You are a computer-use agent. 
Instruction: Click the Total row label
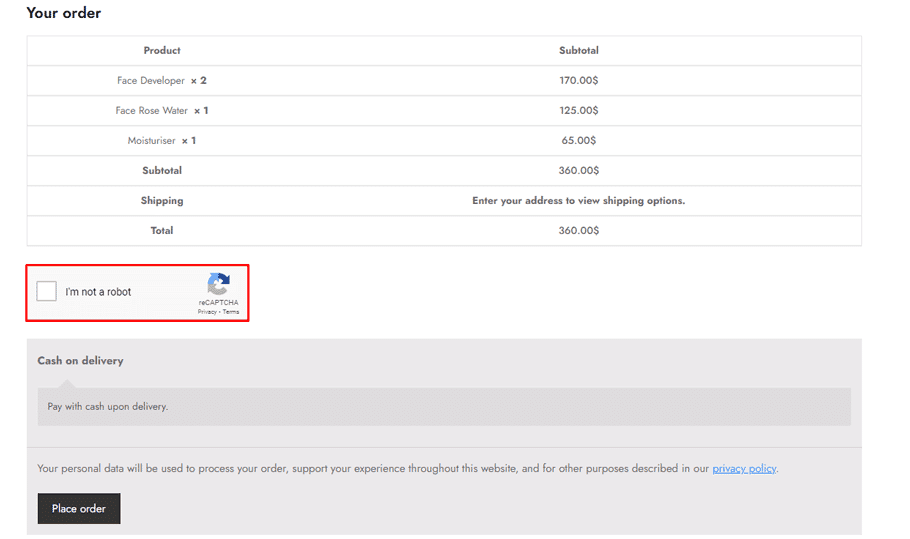pos(162,230)
